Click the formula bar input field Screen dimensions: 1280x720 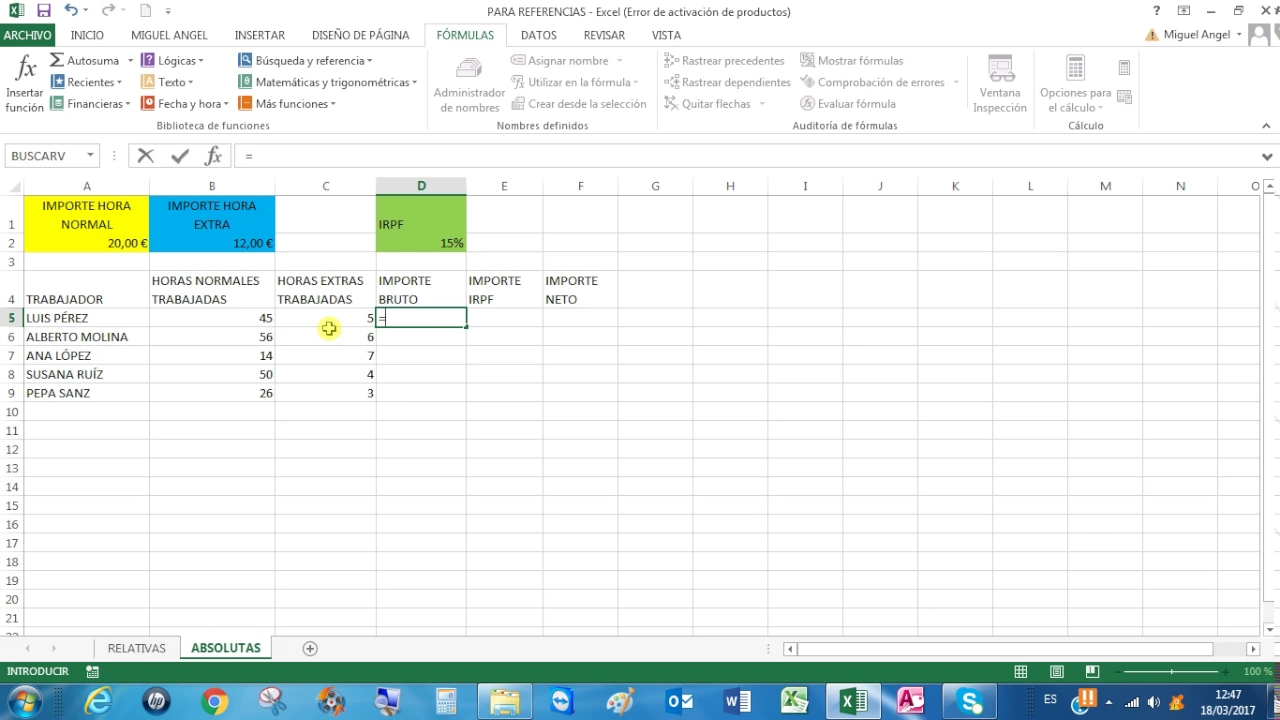tap(745, 156)
